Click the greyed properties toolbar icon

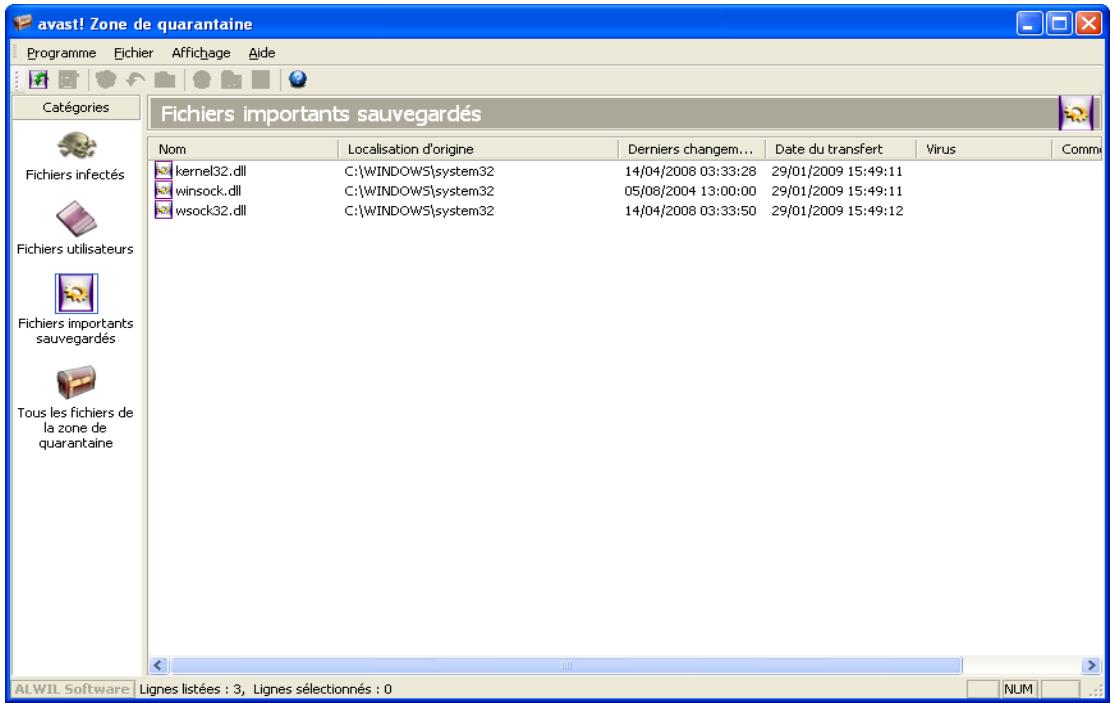(x=68, y=80)
